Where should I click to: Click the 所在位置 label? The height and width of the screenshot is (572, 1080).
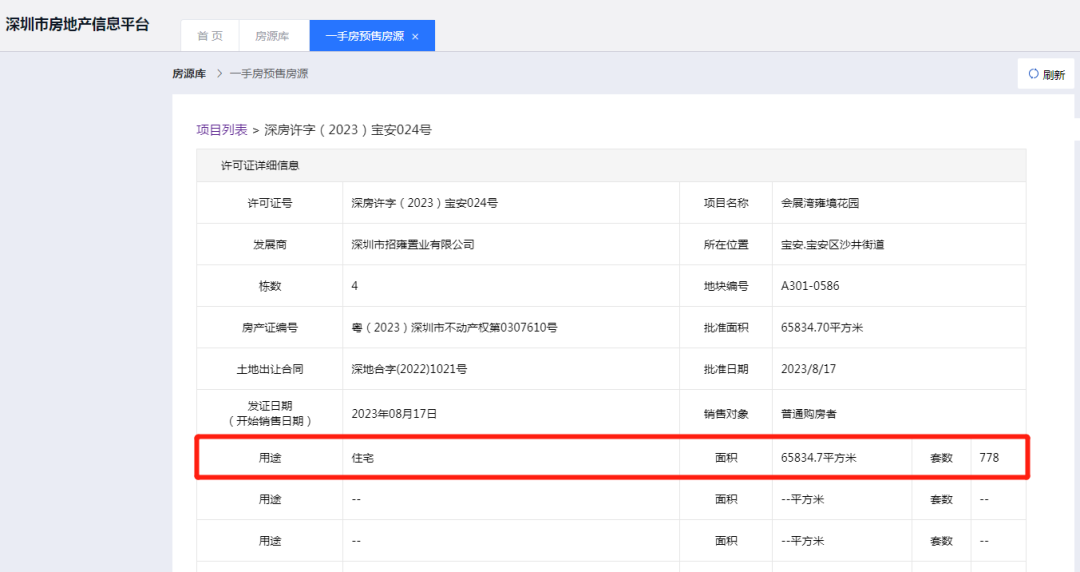(x=726, y=245)
